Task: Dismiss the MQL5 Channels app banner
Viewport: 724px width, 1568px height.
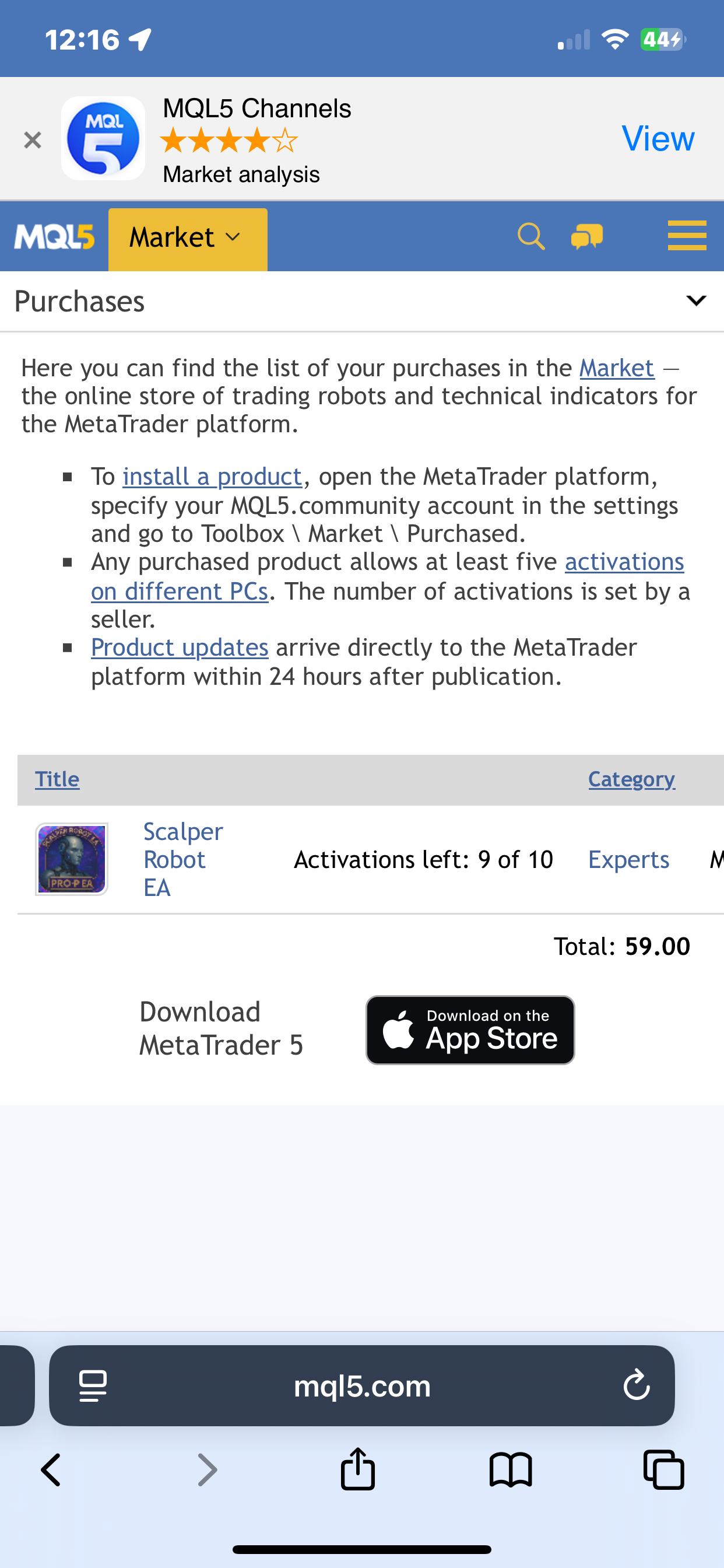Action: pos(32,140)
